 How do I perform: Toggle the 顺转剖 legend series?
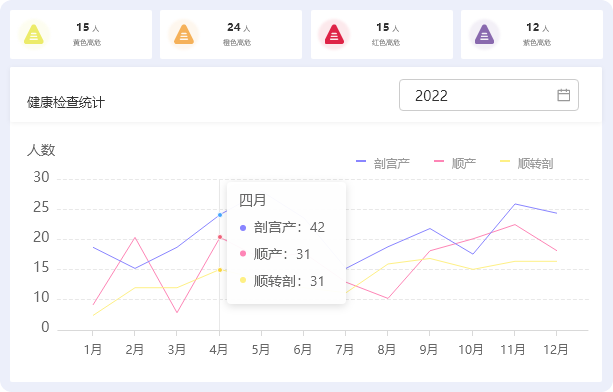point(527,163)
